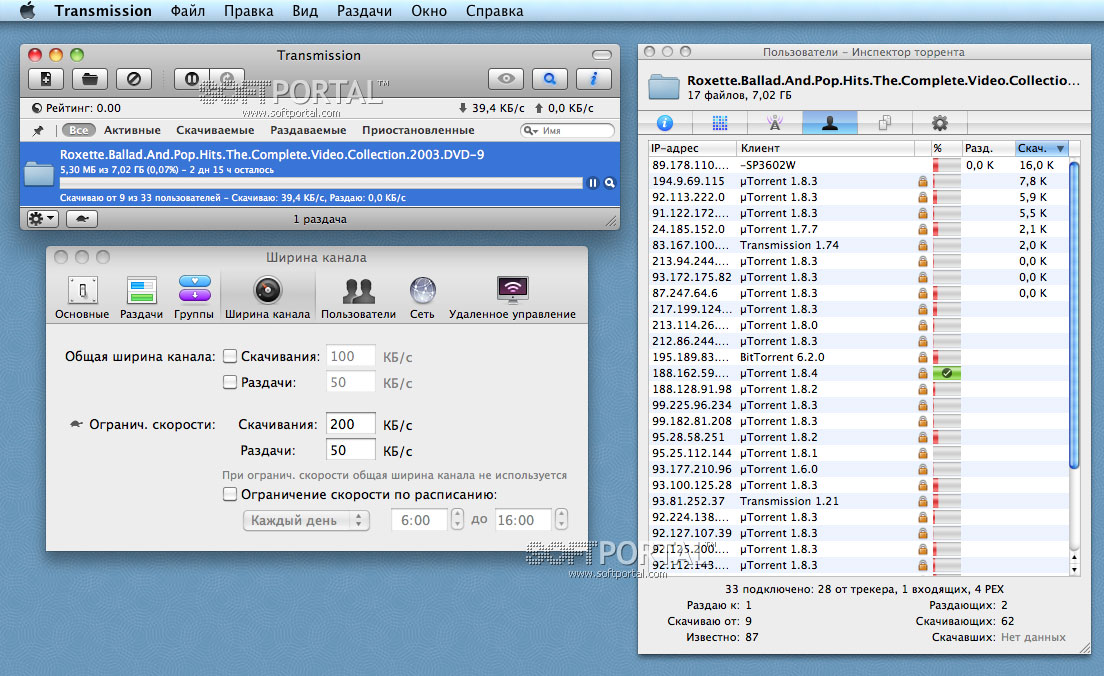Image resolution: width=1104 pixels, height=676 pixels.
Task: Open the gear action menu in Transmission
Action: coord(42,219)
